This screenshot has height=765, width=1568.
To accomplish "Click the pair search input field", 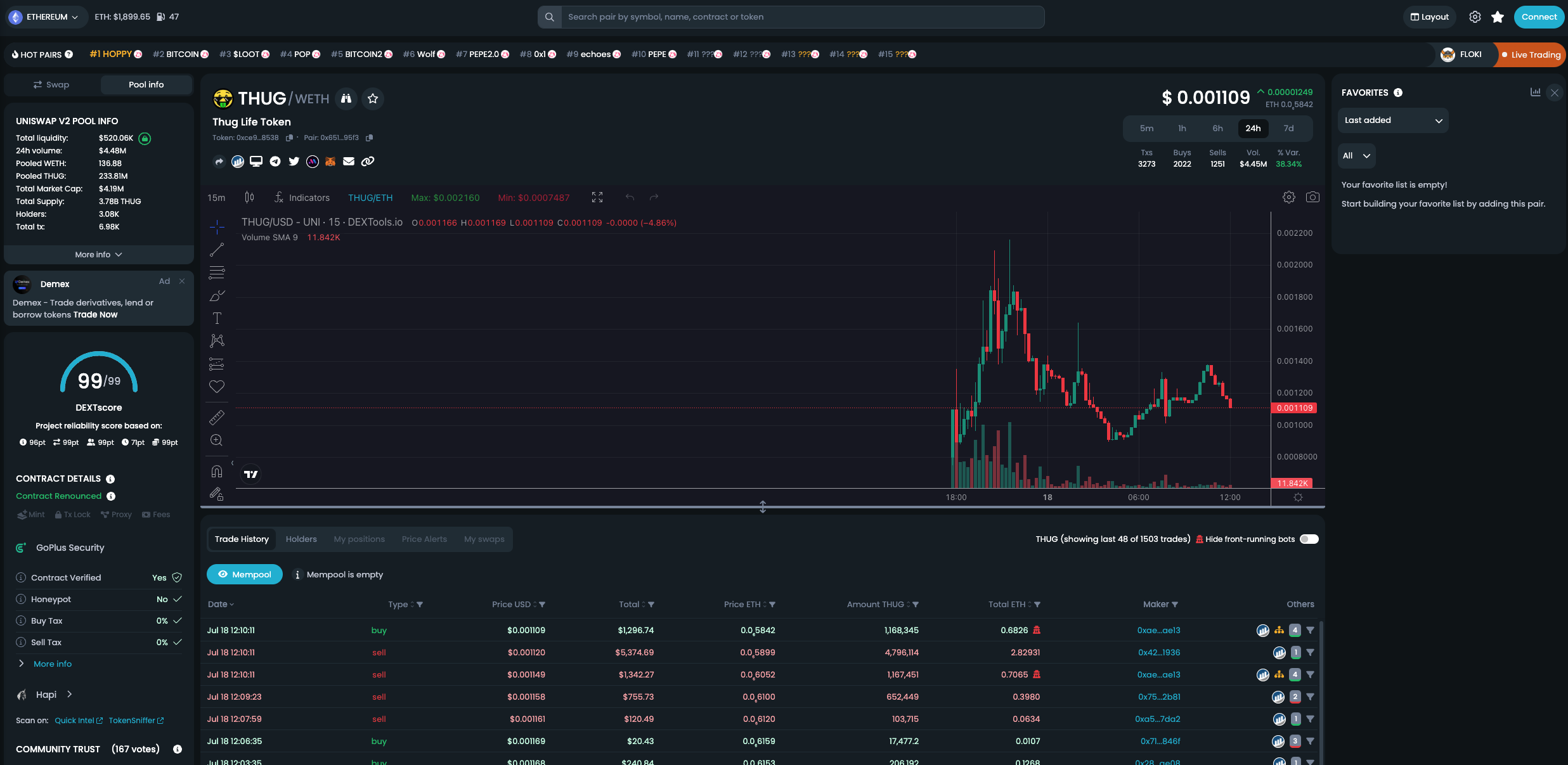I will [803, 17].
